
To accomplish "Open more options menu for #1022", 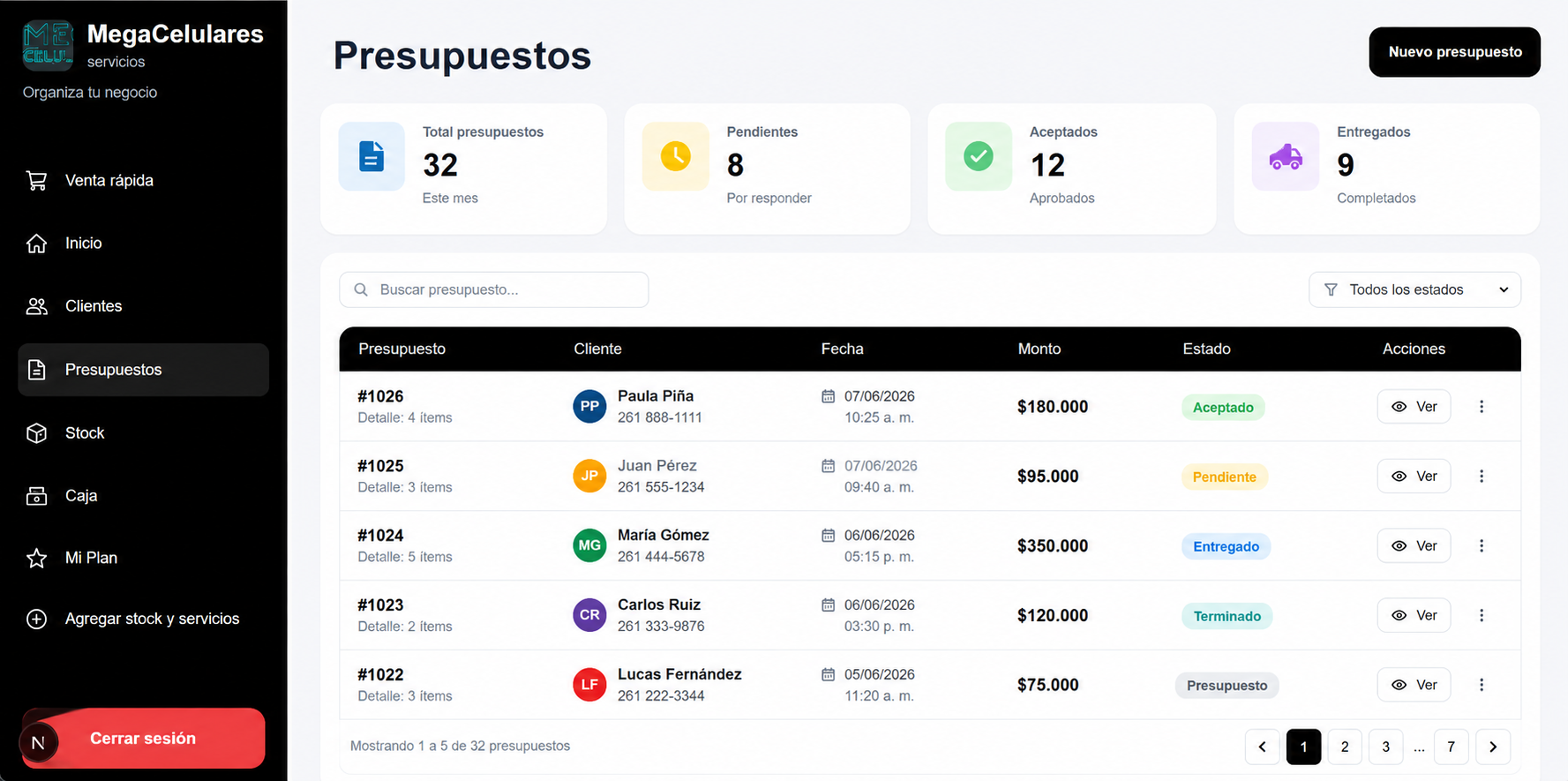I will pyautogui.click(x=1482, y=685).
